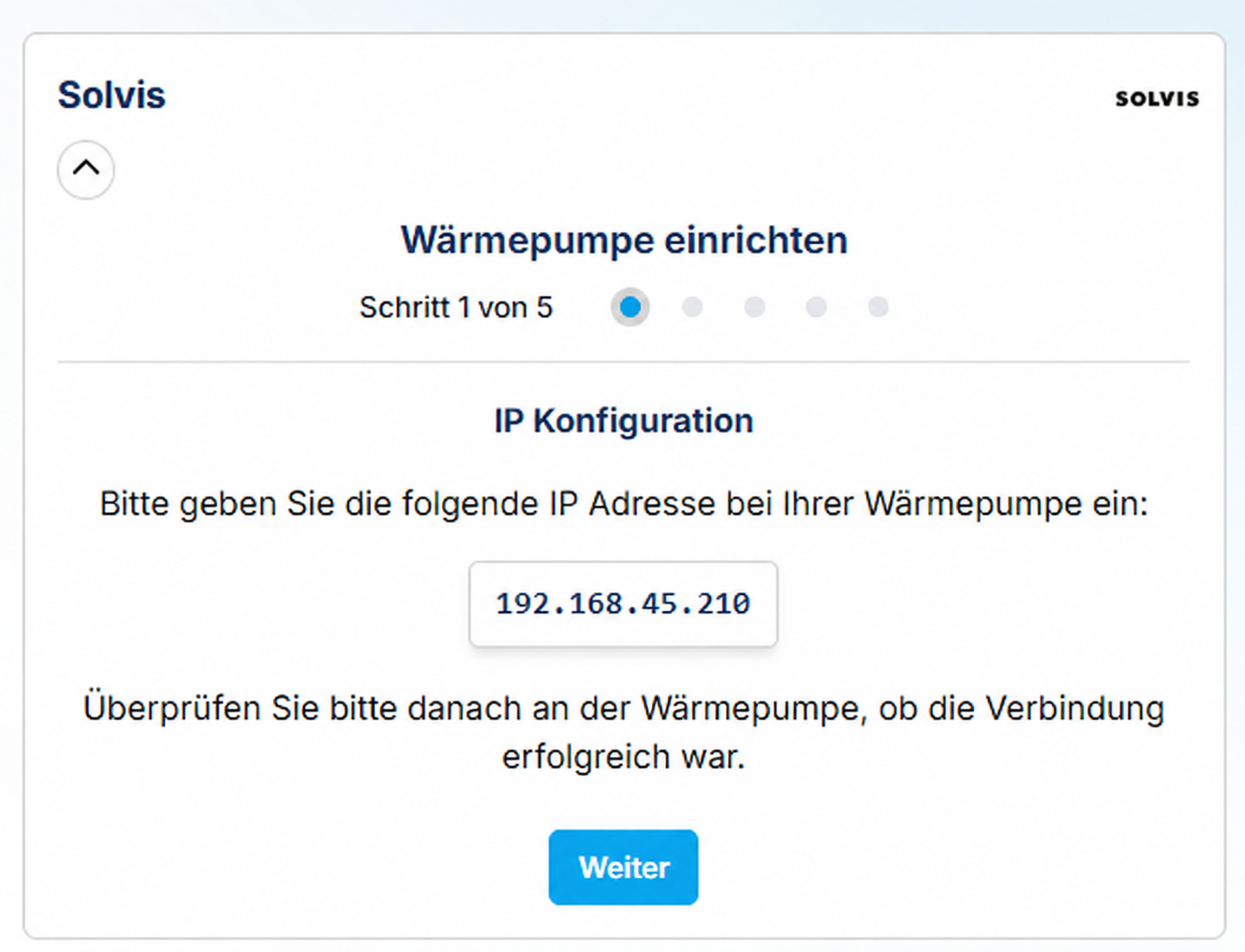Image resolution: width=1245 pixels, height=952 pixels.
Task: Collapse the Solvis card with the chevron-up button
Action: pos(86,169)
